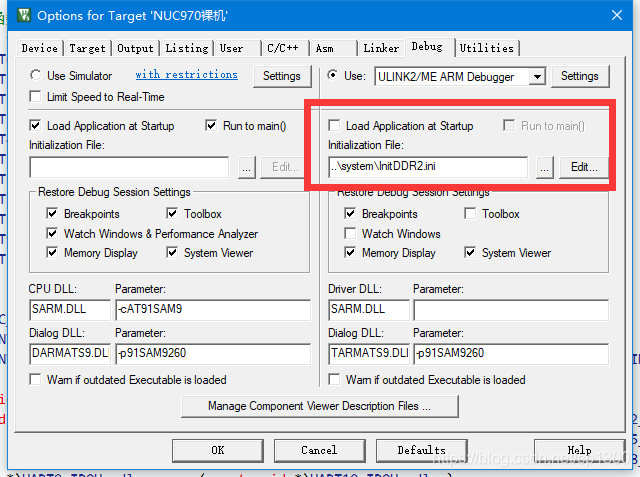Open the Output tab
The width and height of the screenshot is (640, 477).
(x=135, y=48)
